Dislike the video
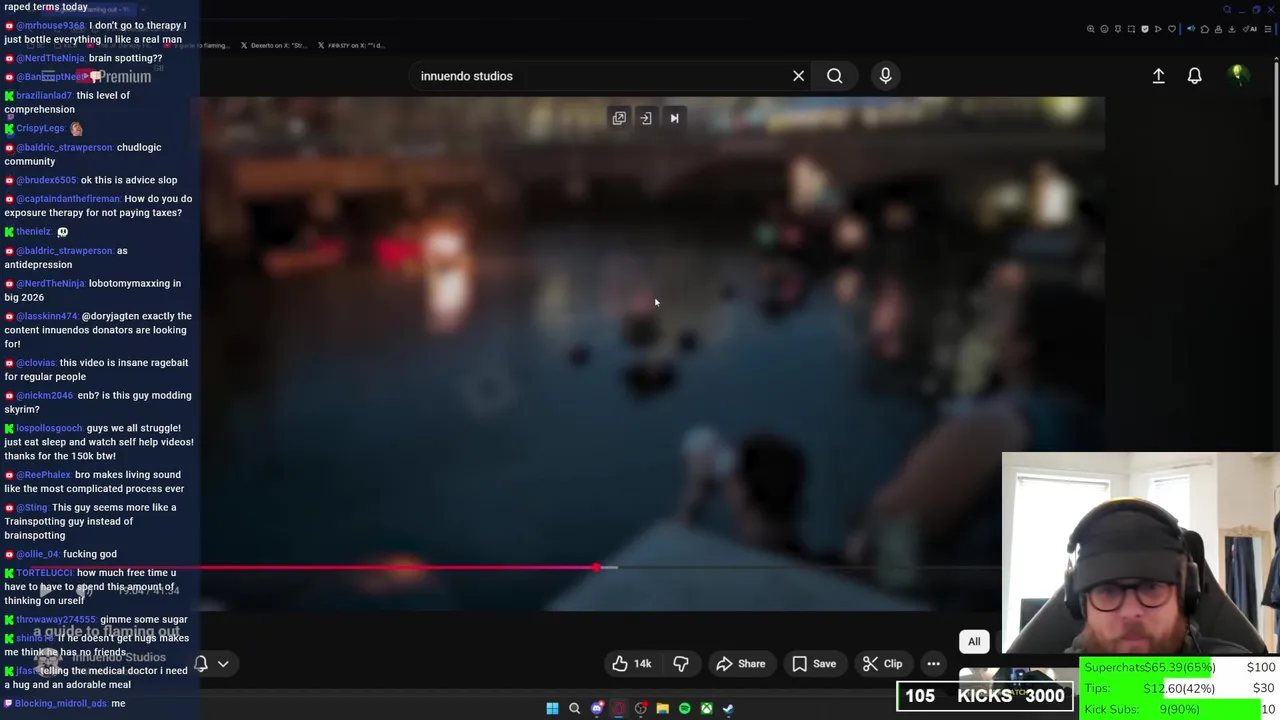The image size is (1280, 720). pos(681,664)
